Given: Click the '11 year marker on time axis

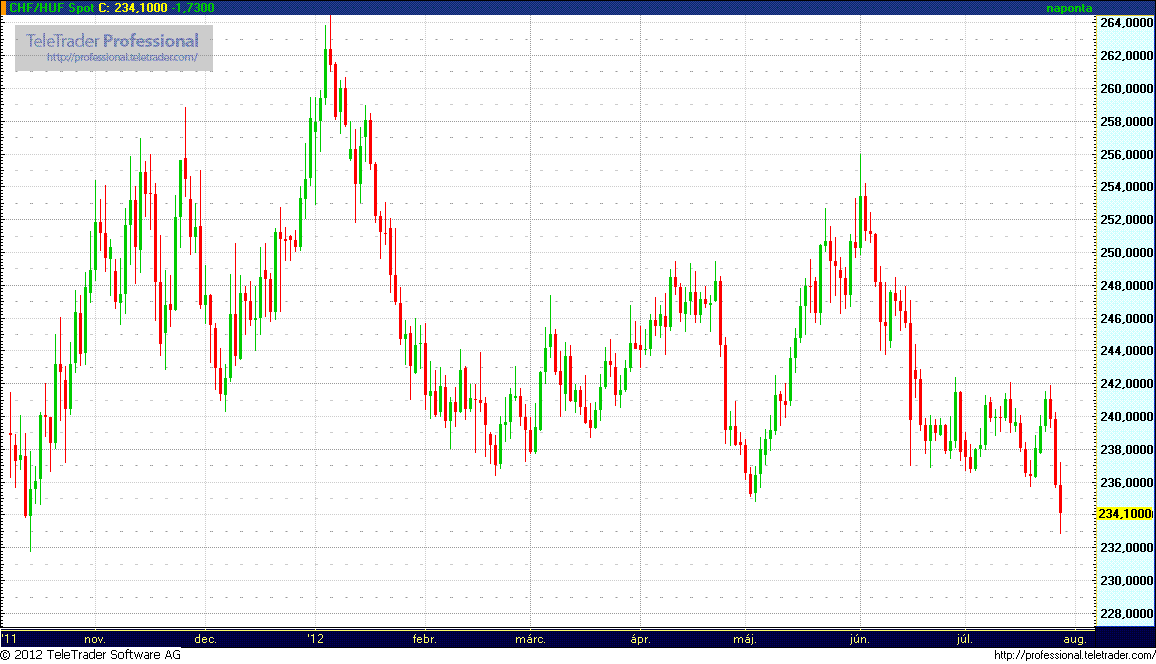Looking at the screenshot, I should 9,638.
